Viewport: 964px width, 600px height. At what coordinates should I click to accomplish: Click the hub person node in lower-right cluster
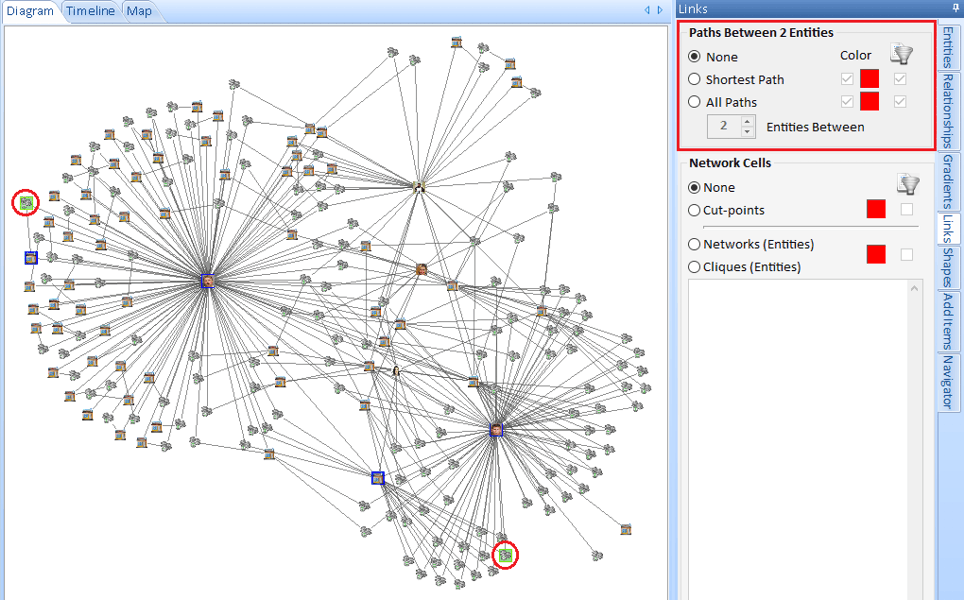[x=496, y=430]
